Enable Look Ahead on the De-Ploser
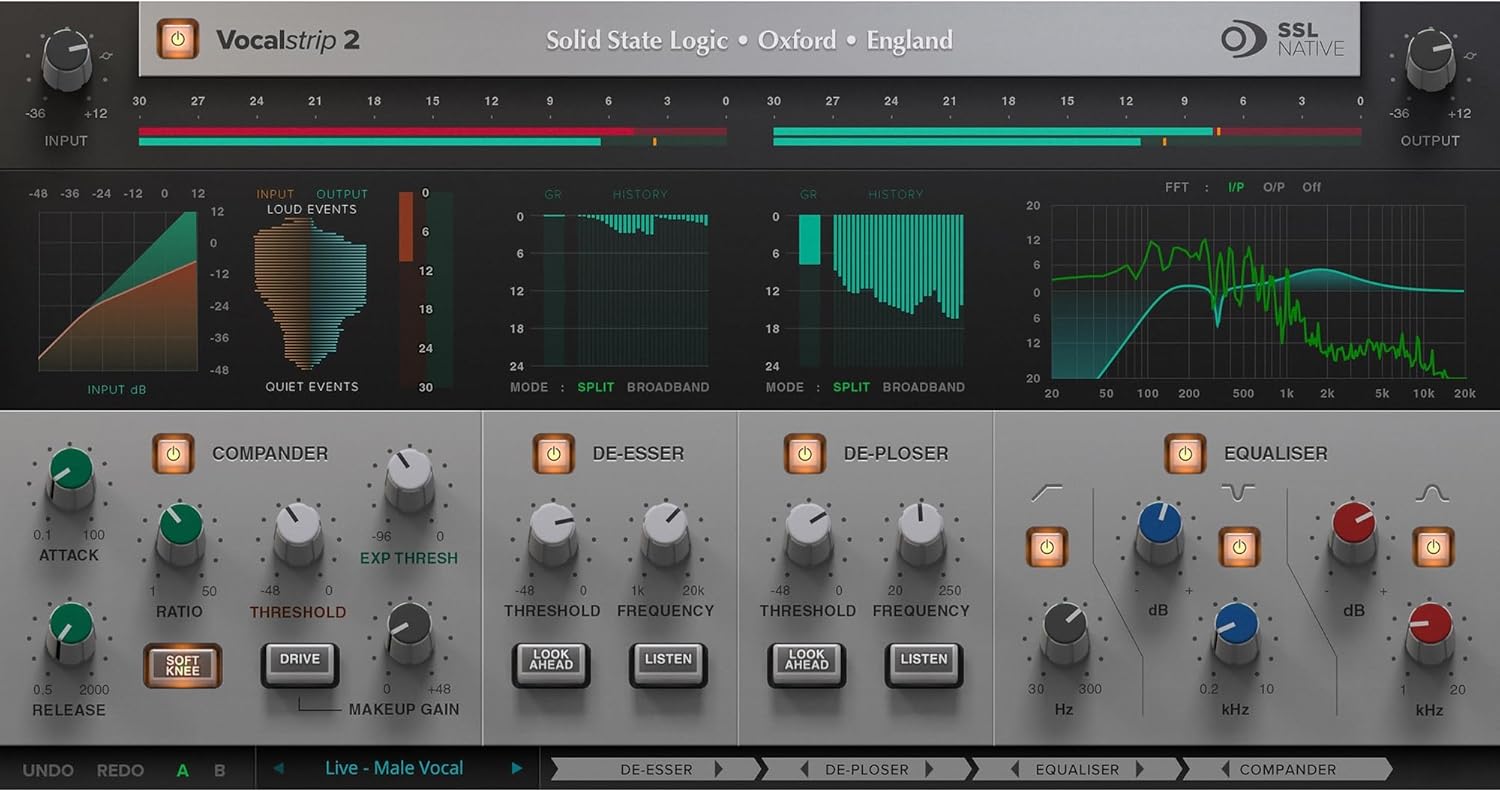The width and height of the screenshot is (1500, 792). (x=806, y=660)
